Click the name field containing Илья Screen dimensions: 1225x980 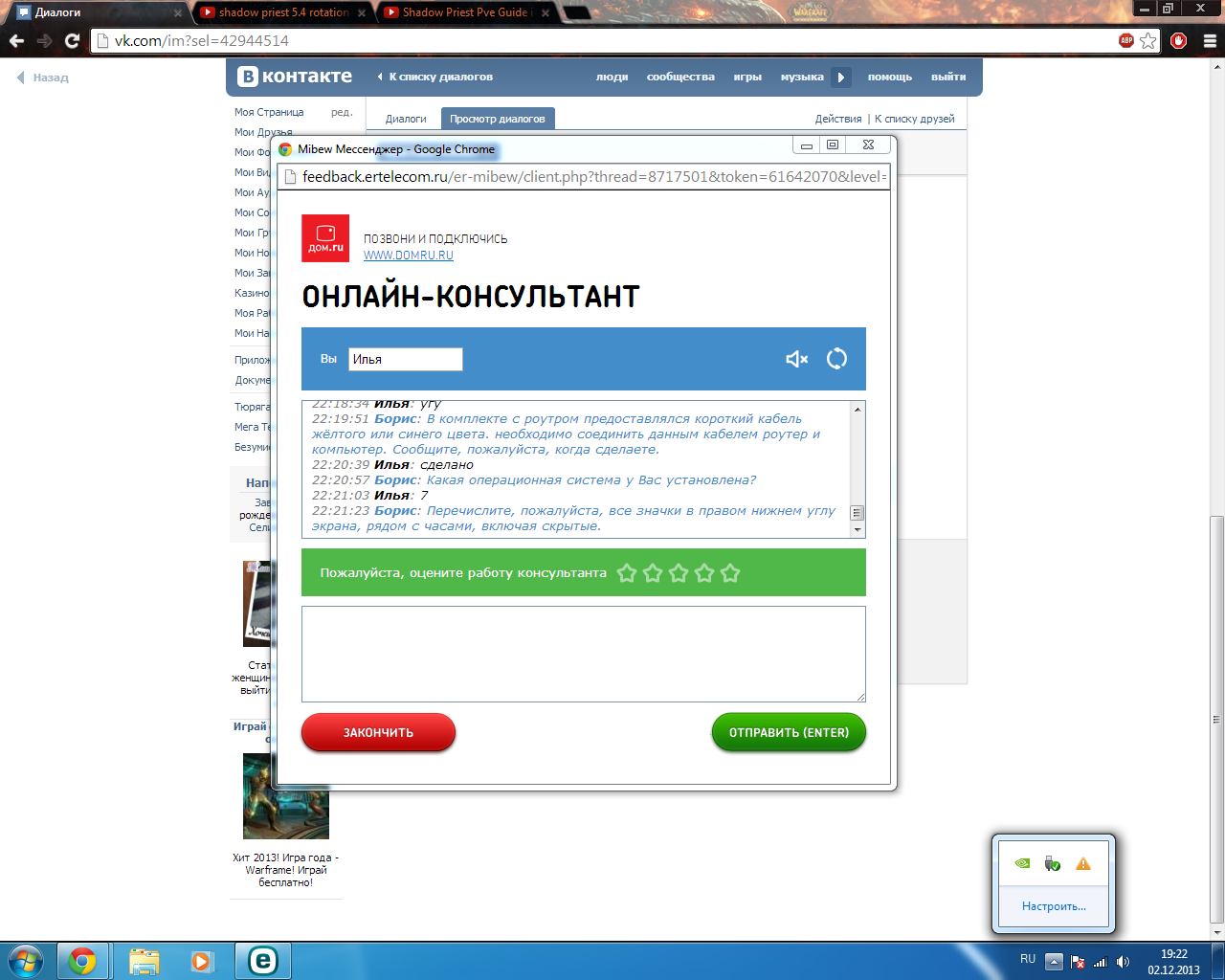(x=406, y=359)
